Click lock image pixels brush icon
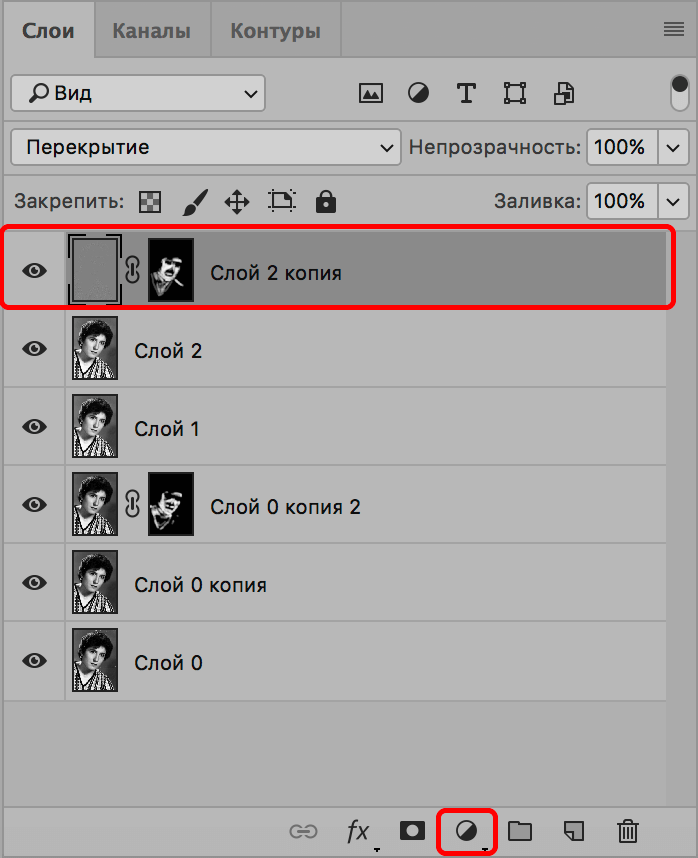 click(194, 202)
